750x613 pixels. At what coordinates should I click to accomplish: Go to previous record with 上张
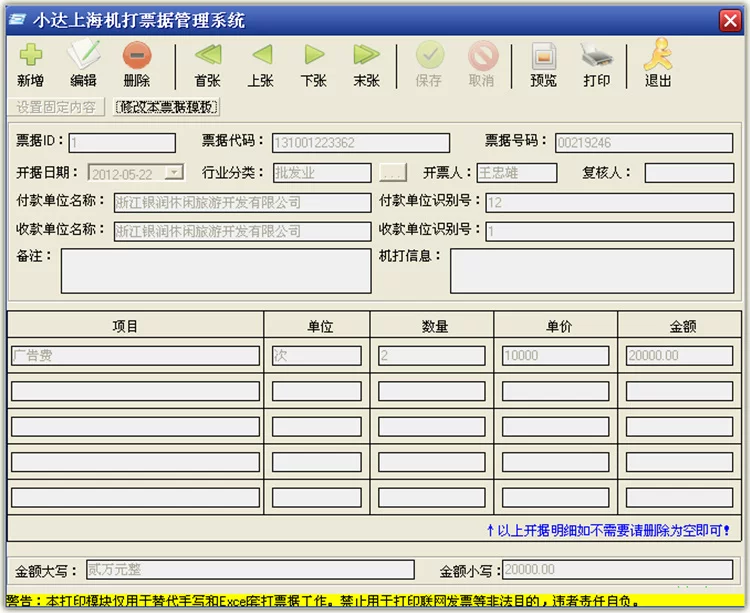261,55
